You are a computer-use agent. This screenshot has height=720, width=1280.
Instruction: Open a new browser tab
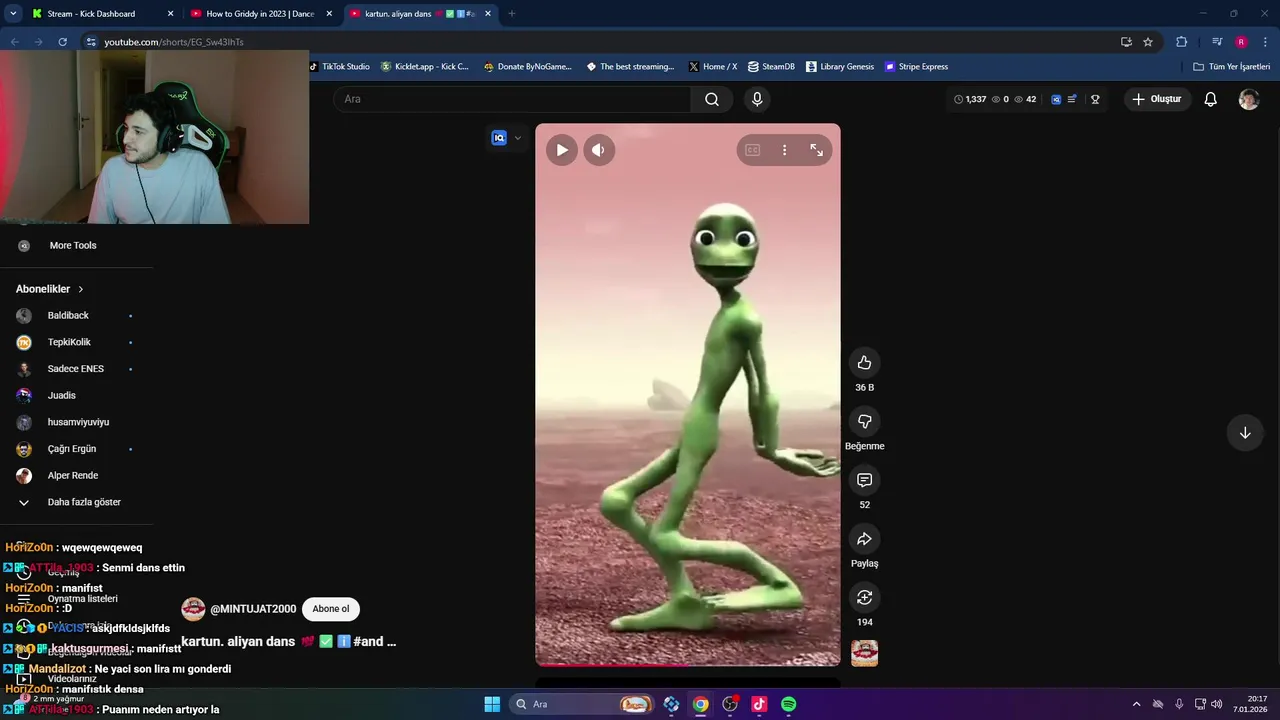512,14
